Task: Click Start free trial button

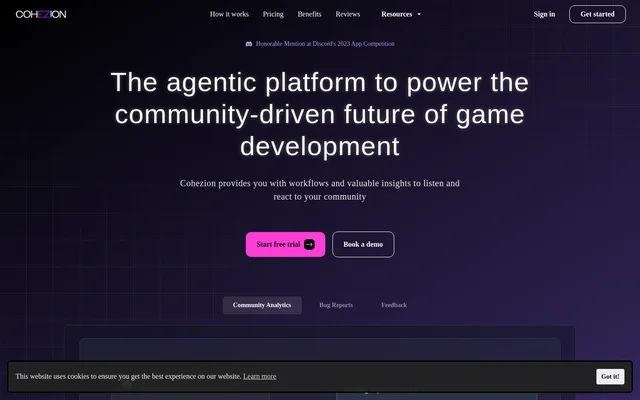Action: 285,244
